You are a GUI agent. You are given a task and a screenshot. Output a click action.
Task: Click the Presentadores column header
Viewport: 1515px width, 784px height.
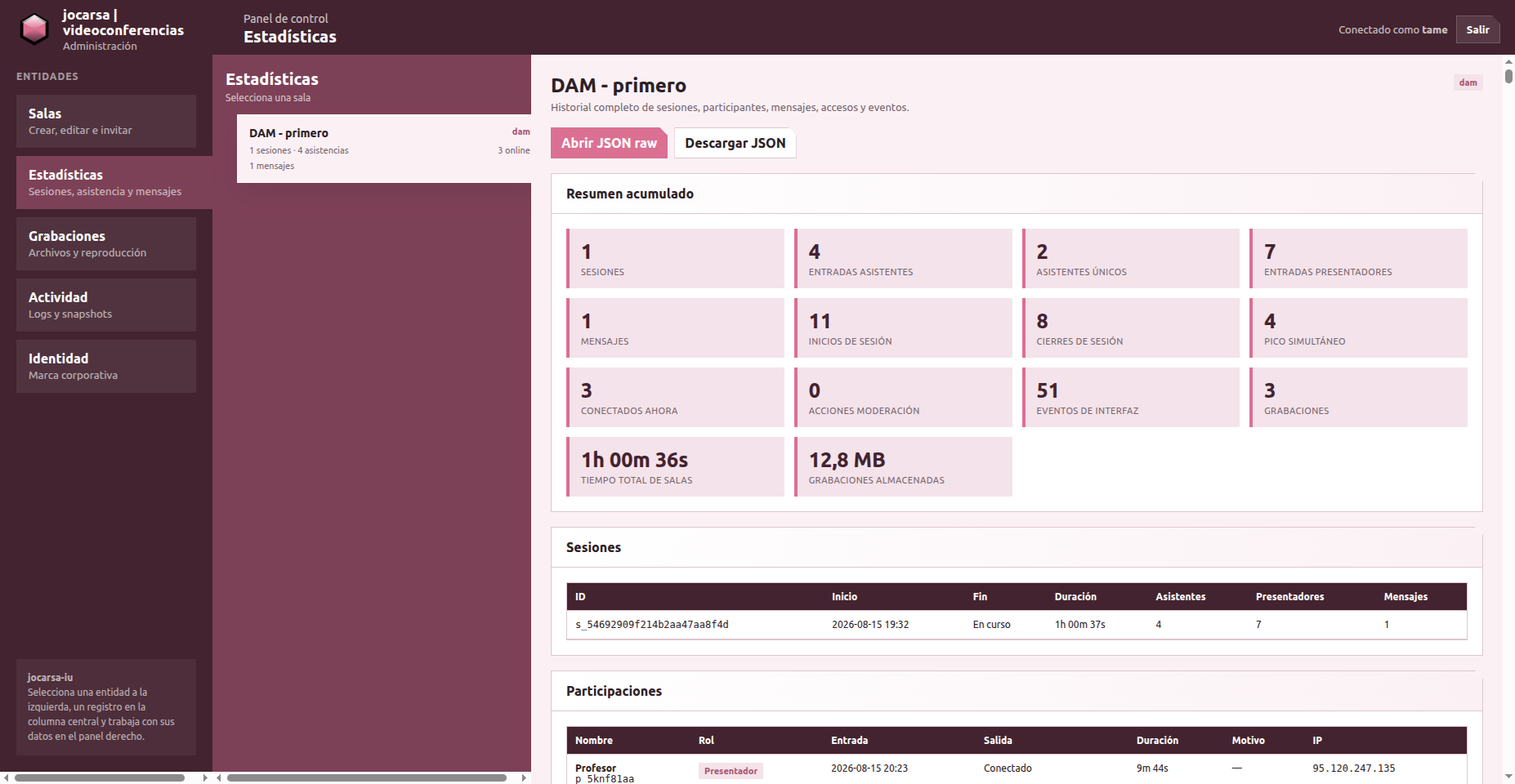click(x=1289, y=597)
